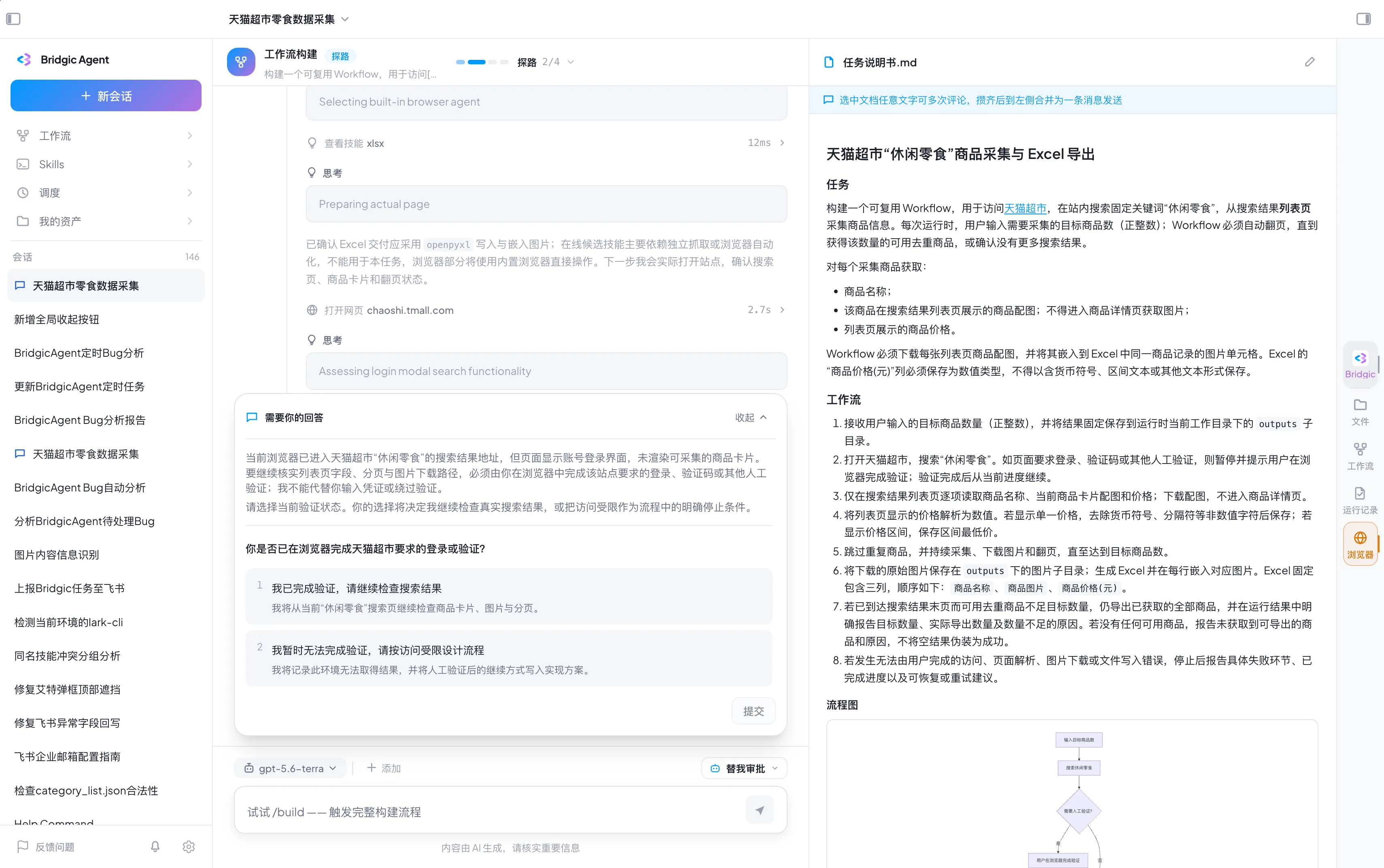The image size is (1384, 868).
Task: Open conversation BridgicAgent Bug自动分析
Action: tap(106, 487)
